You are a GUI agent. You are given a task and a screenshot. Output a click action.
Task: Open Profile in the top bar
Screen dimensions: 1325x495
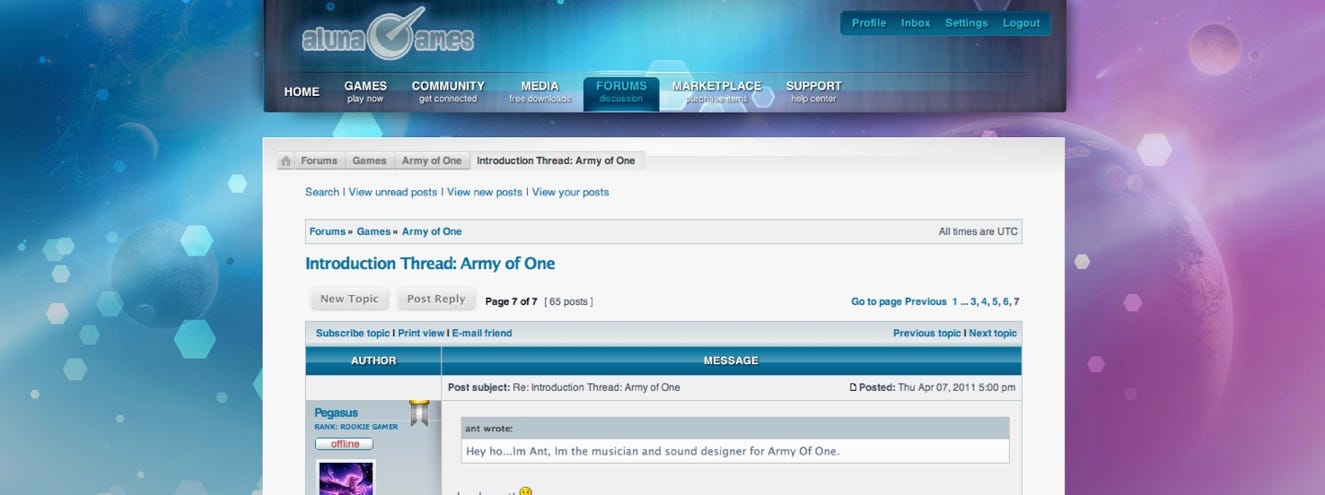tap(869, 23)
